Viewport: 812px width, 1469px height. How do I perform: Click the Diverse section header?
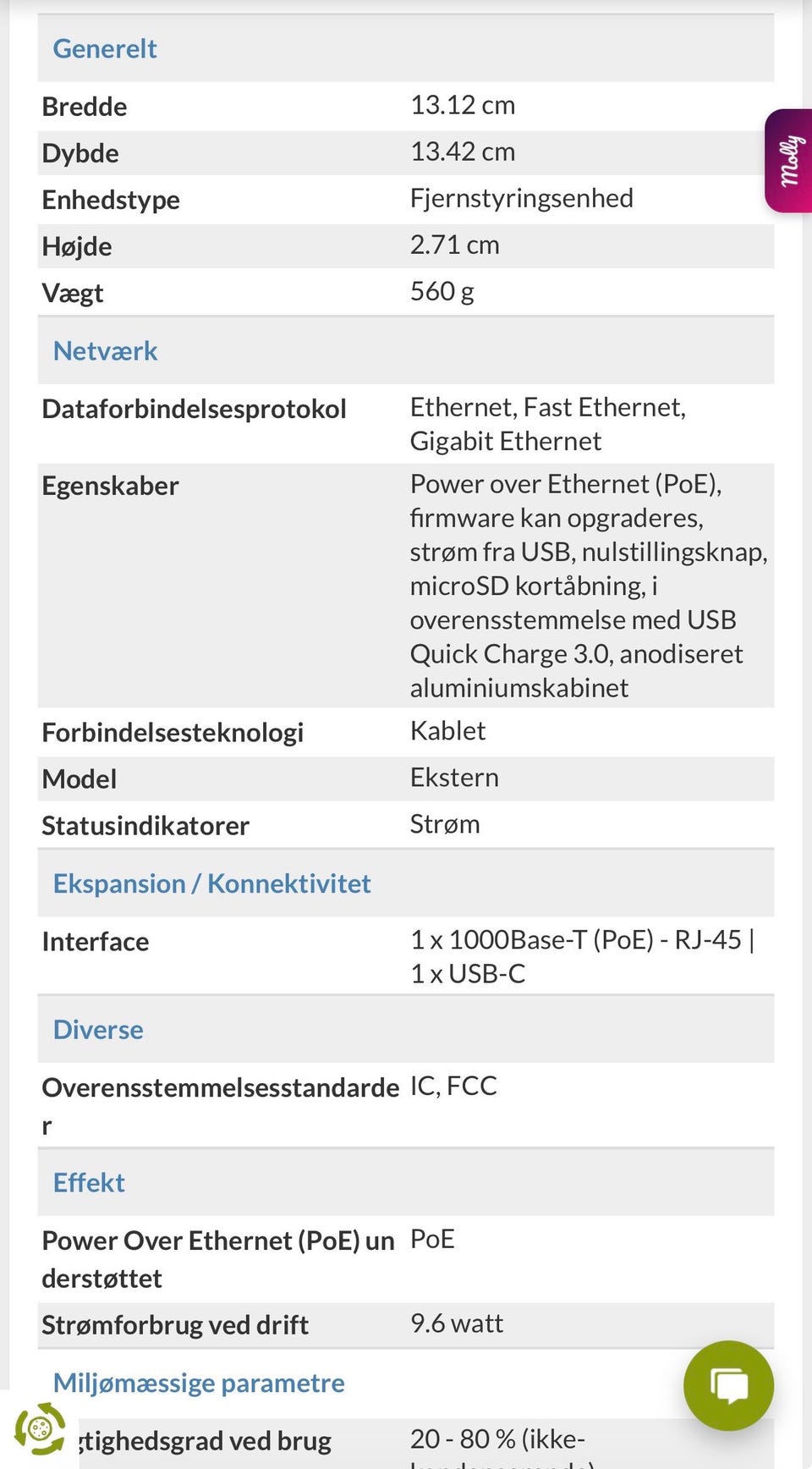[98, 1030]
